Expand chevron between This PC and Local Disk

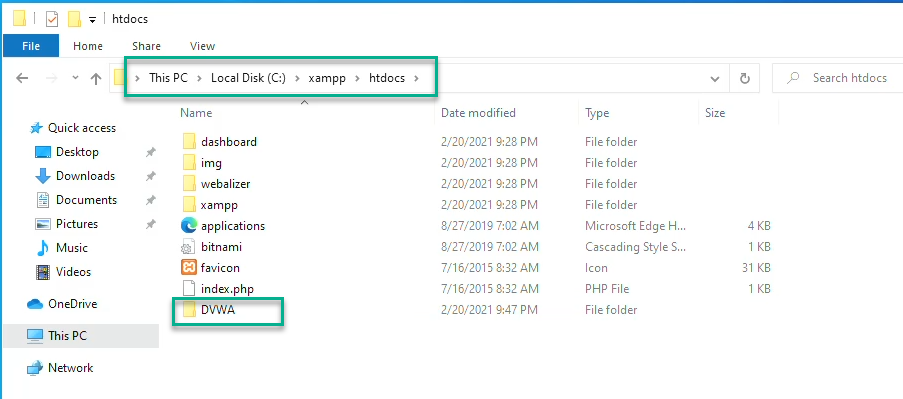pyautogui.click(x=199, y=78)
